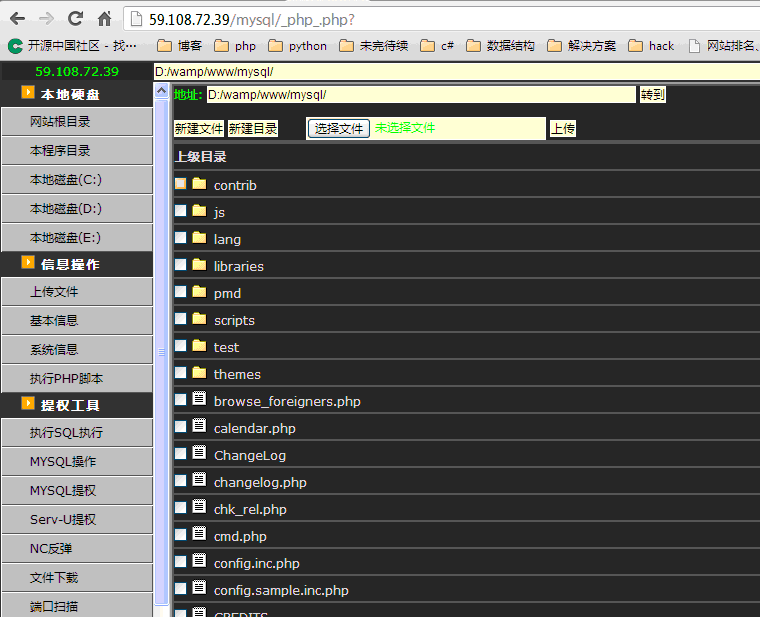Viewport: 760px width, 617px height.
Task: Click 新建目录 to create a directory
Action: pyautogui.click(x=253, y=128)
